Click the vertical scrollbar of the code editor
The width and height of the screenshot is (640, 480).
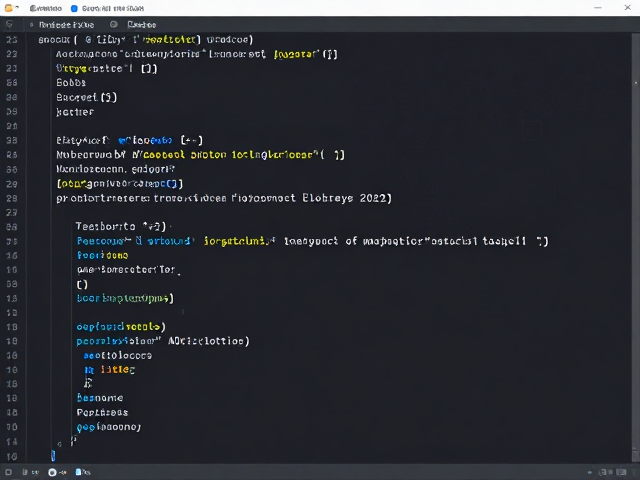point(636,245)
